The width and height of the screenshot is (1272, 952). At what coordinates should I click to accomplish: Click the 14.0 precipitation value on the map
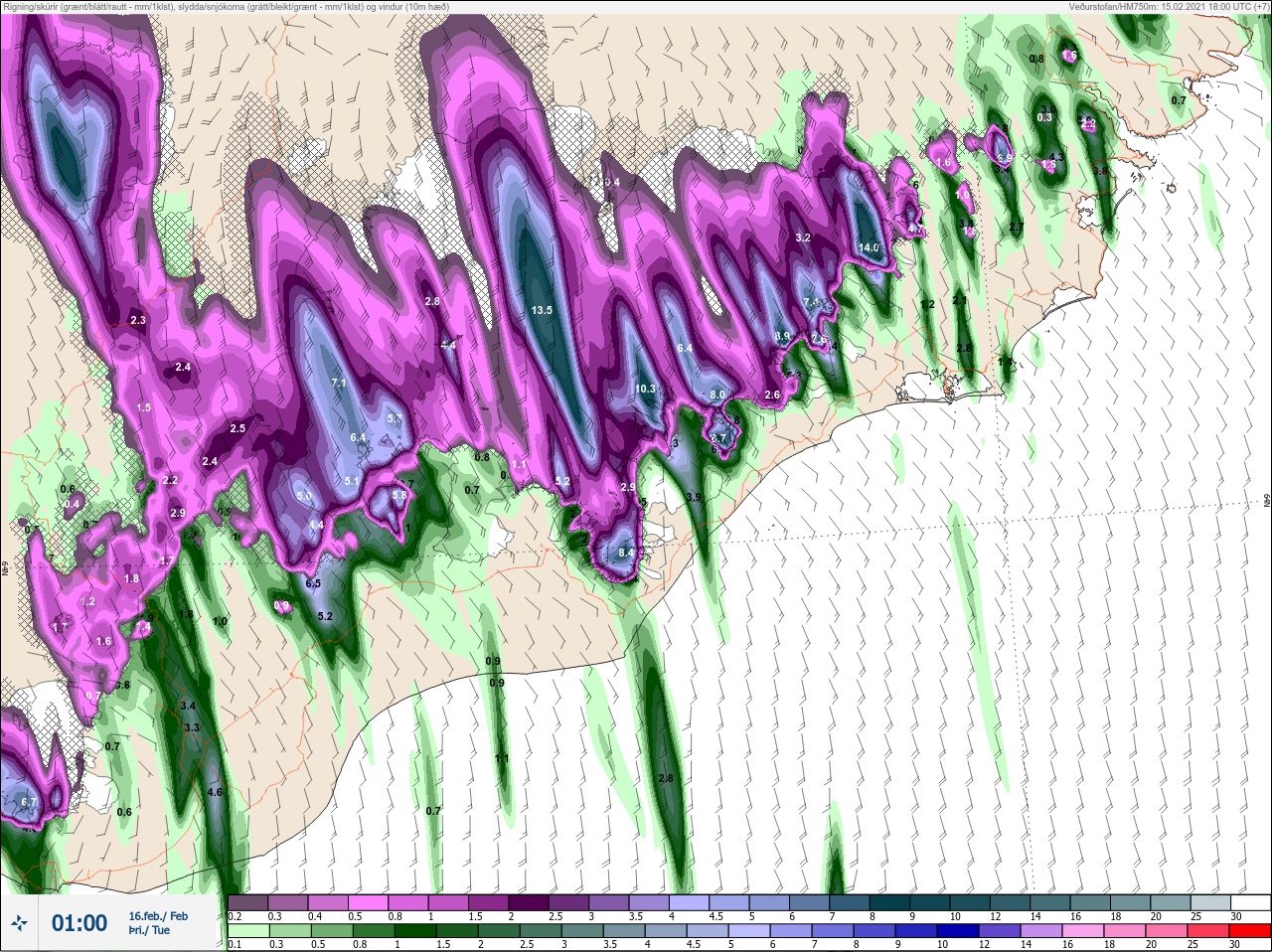coord(869,247)
